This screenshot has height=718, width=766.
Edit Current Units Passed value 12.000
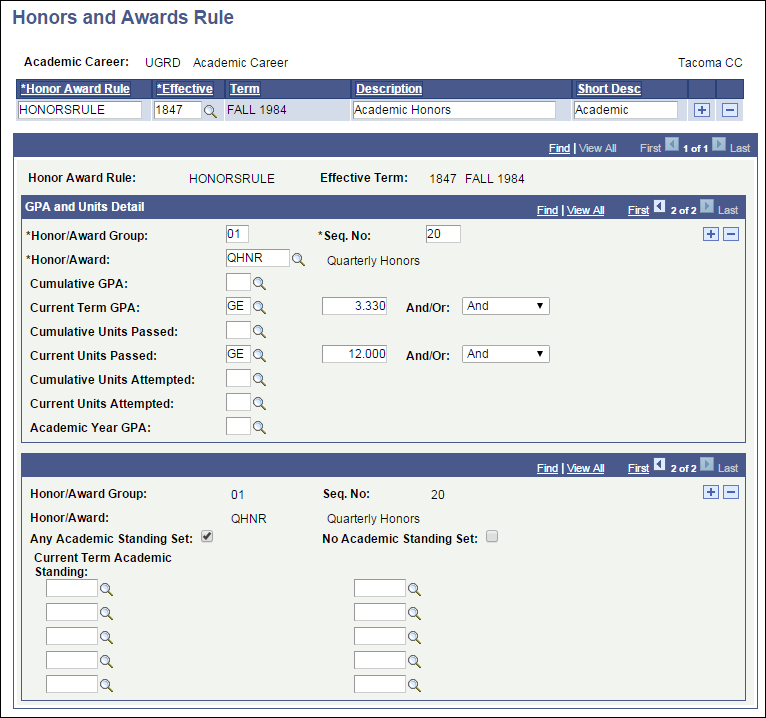pos(354,354)
